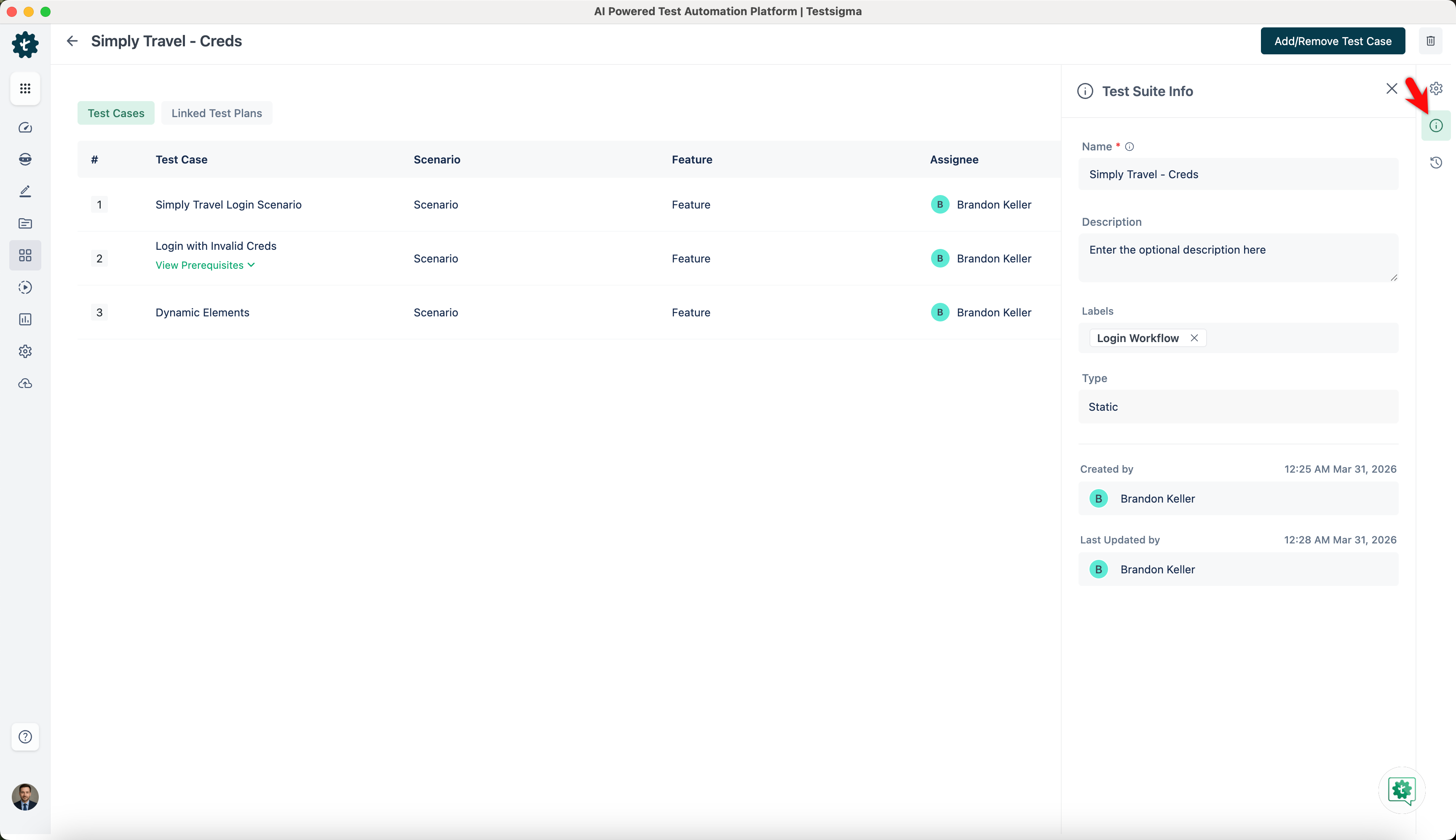
Task: Click the cloud upload sidebar icon
Action: point(25,383)
